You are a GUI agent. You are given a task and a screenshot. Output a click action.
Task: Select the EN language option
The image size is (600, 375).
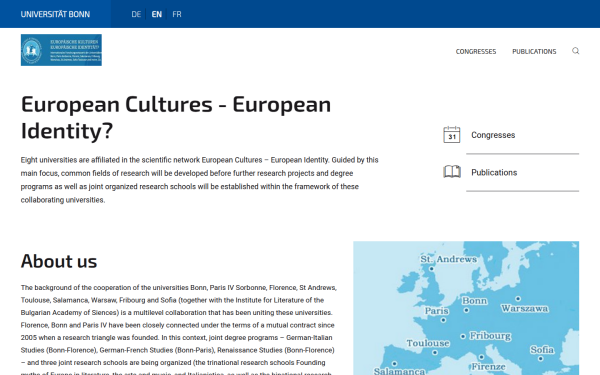point(157,14)
